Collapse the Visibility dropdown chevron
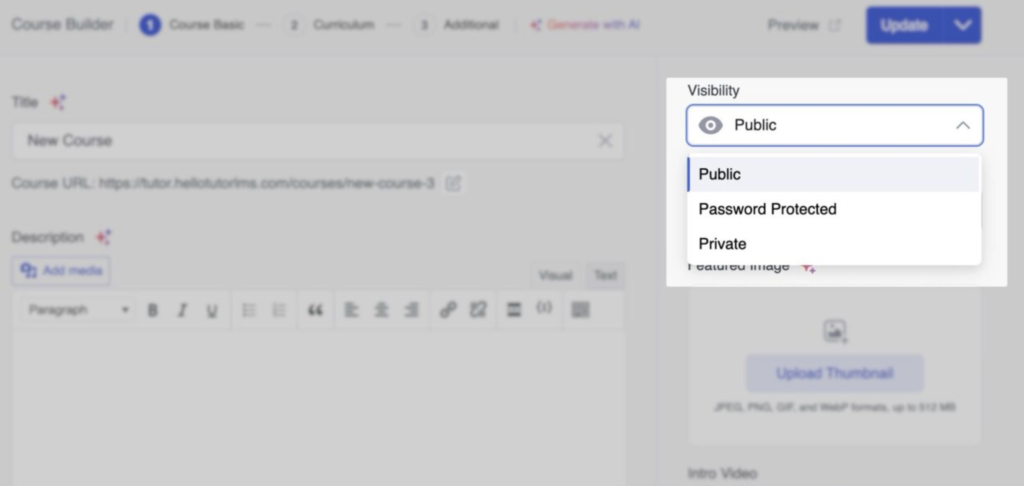 point(962,126)
